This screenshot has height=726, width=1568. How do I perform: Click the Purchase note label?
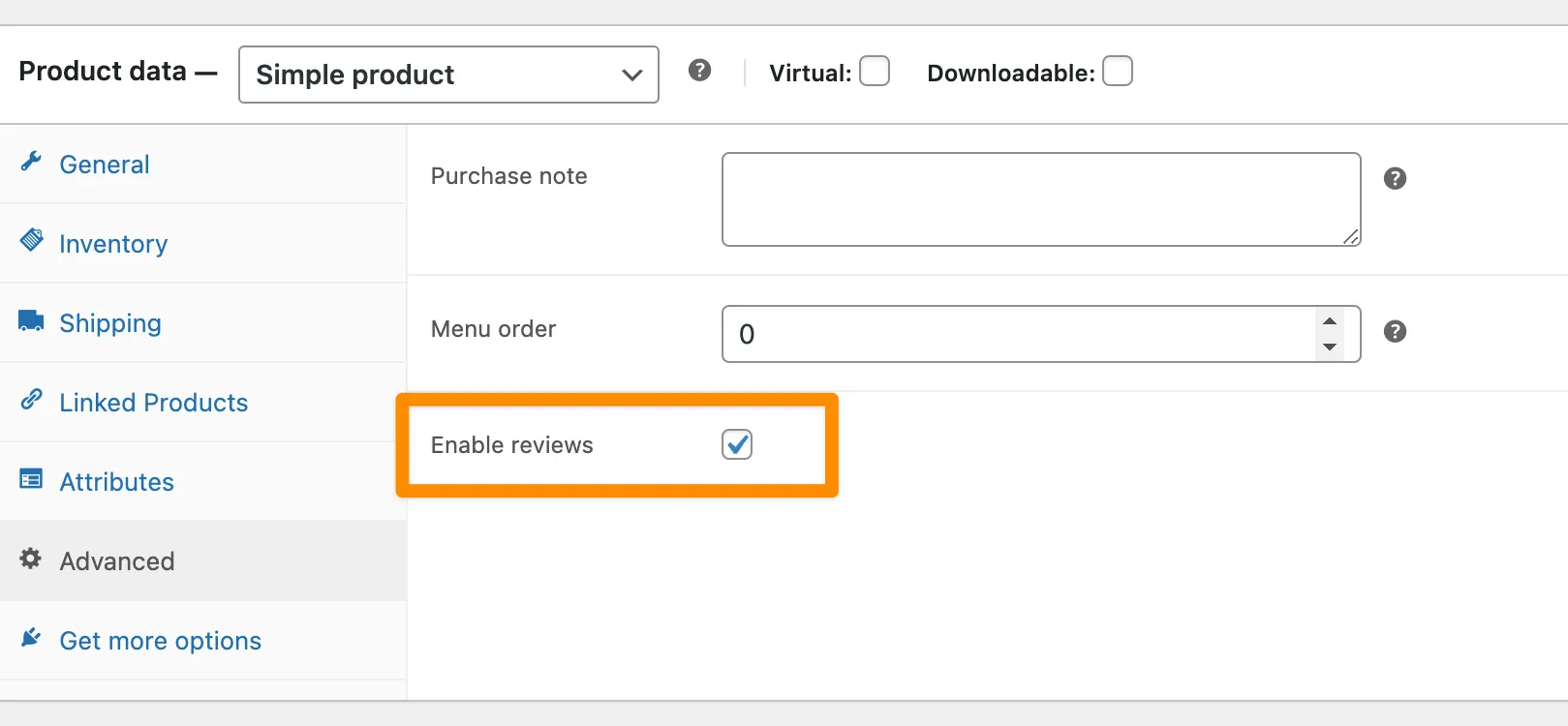(508, 176)
